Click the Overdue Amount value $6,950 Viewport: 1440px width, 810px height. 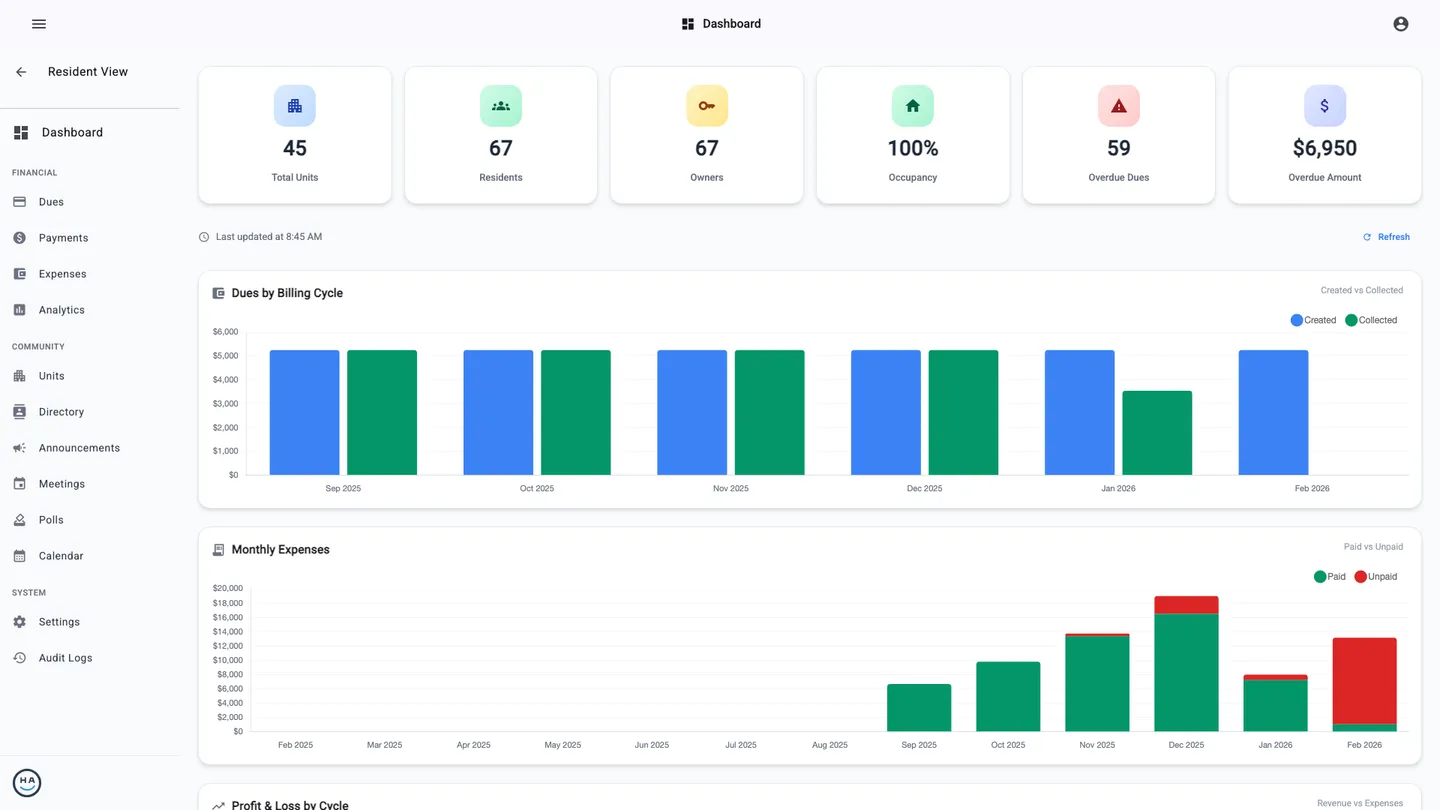(1325, 149)
